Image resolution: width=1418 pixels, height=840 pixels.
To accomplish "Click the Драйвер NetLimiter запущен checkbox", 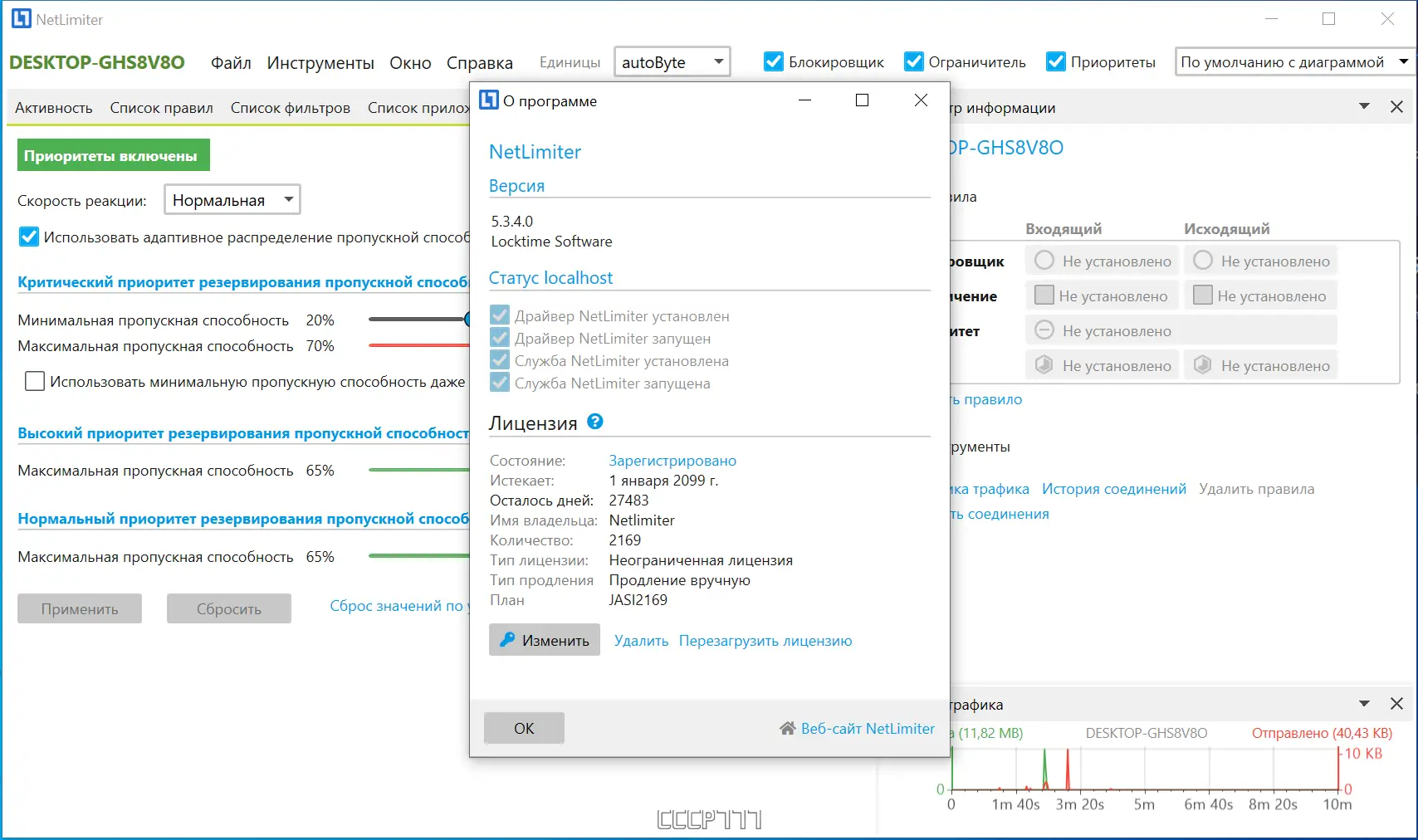I will (x=500, y=338).
